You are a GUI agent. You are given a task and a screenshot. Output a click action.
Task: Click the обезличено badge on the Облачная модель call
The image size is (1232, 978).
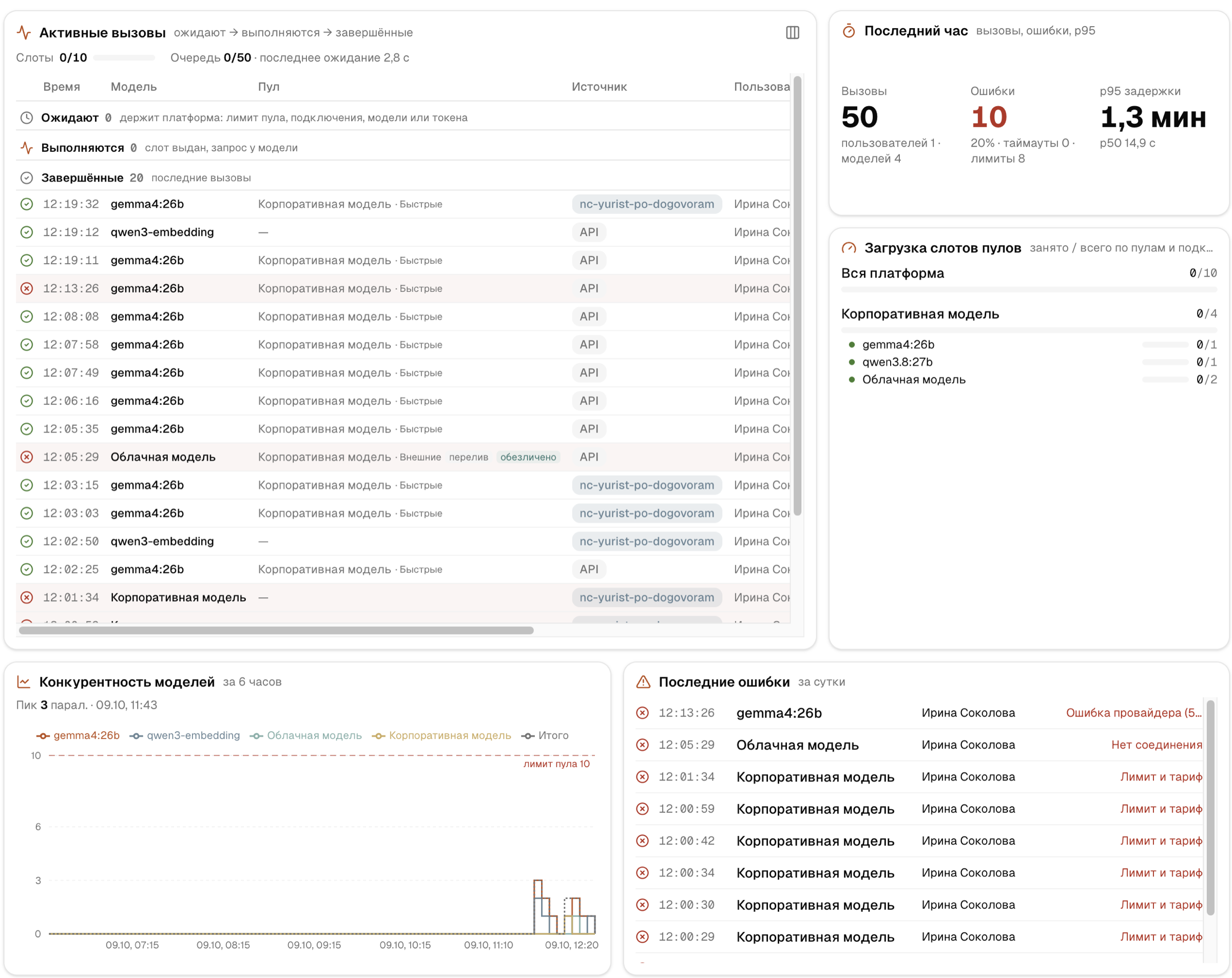528,457
